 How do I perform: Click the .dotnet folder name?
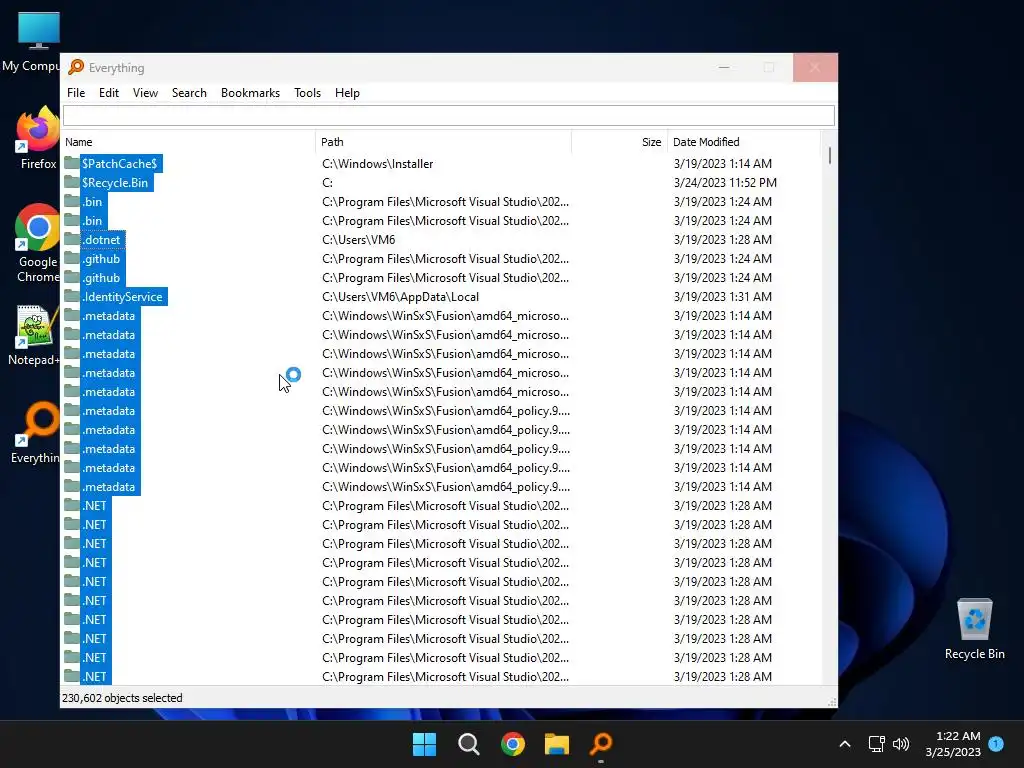(x=101, y=240)
